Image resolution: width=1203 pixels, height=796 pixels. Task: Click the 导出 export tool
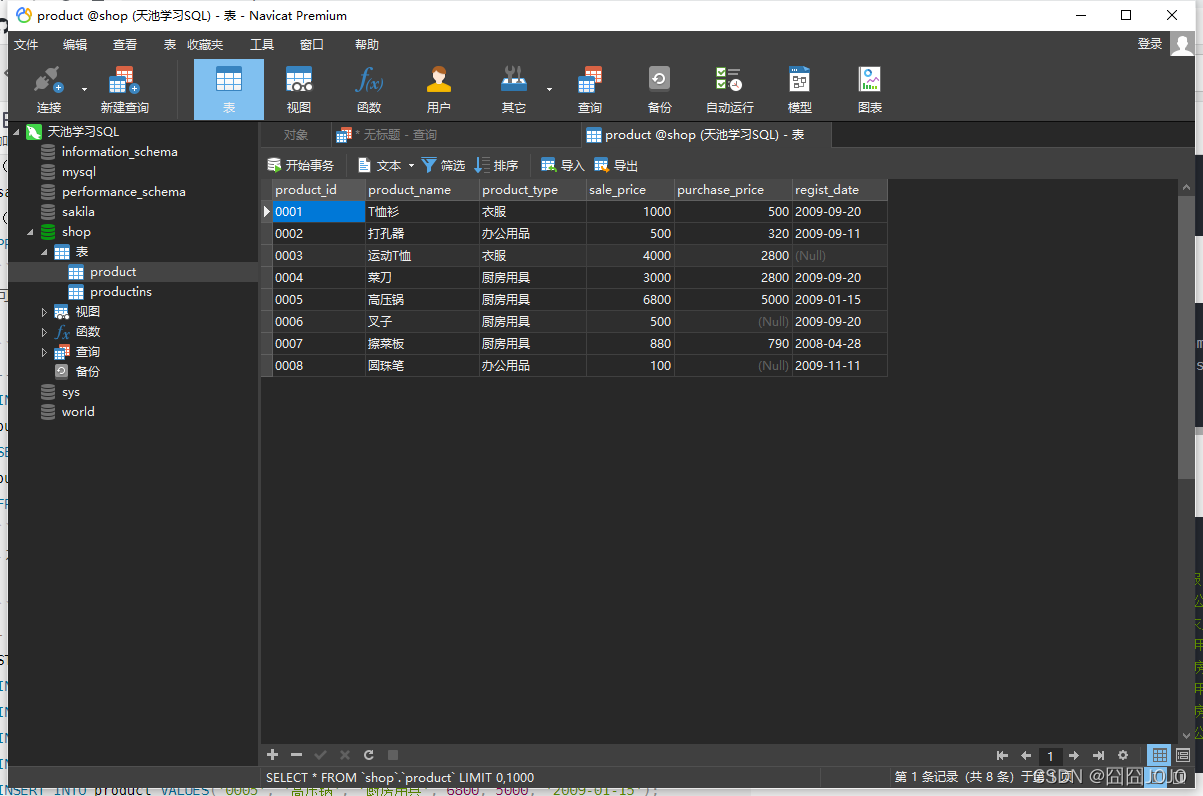point(616,165)
